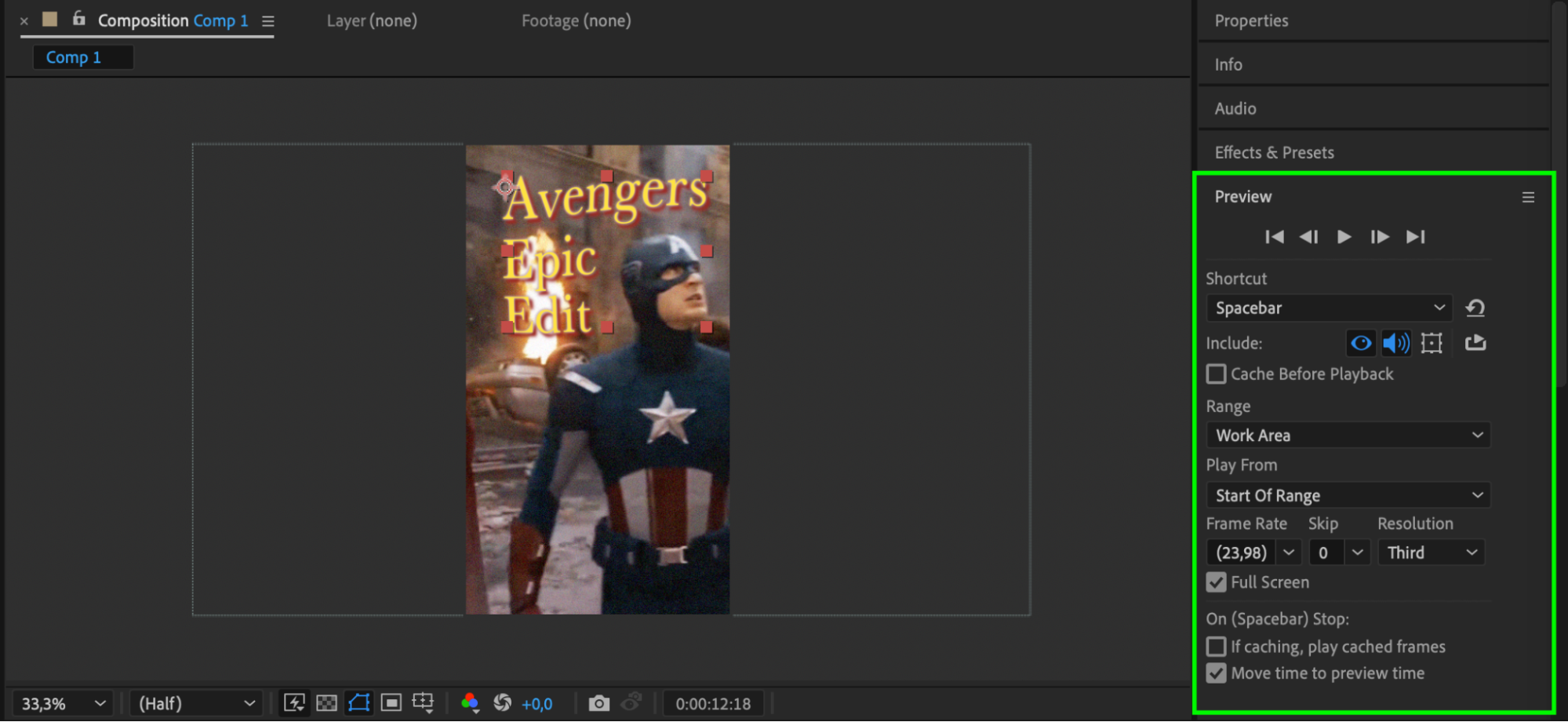Open the Frame Rate dropdown arrow

(x=1289, y=552)
